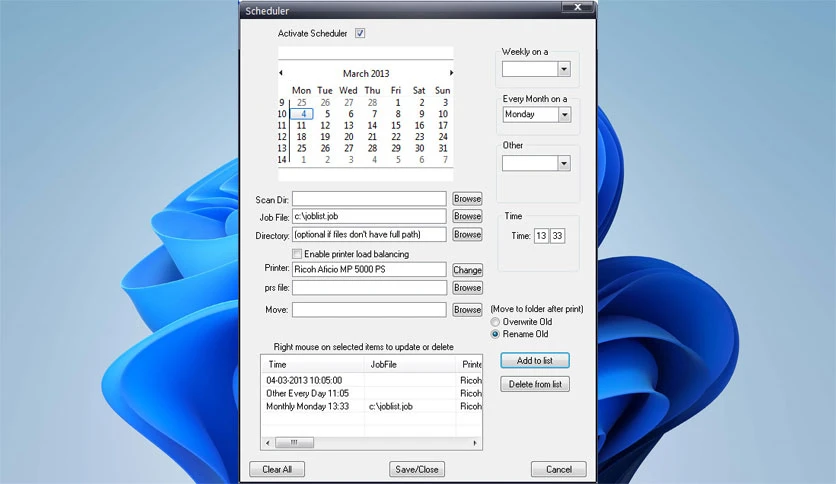Select March 31 in the calendar

tap(443, 148)
